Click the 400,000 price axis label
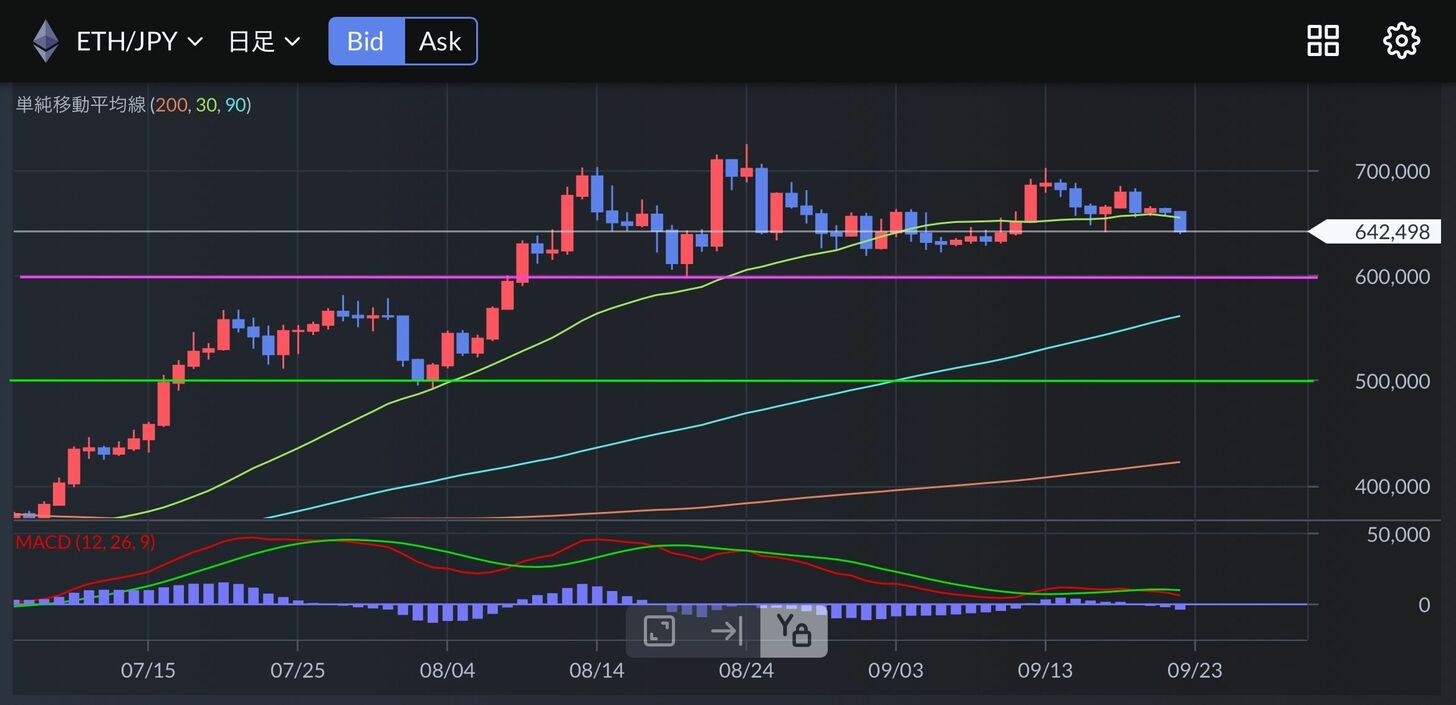The width and height of the screenshot is (1456, 705). [x=1392, y=487]
